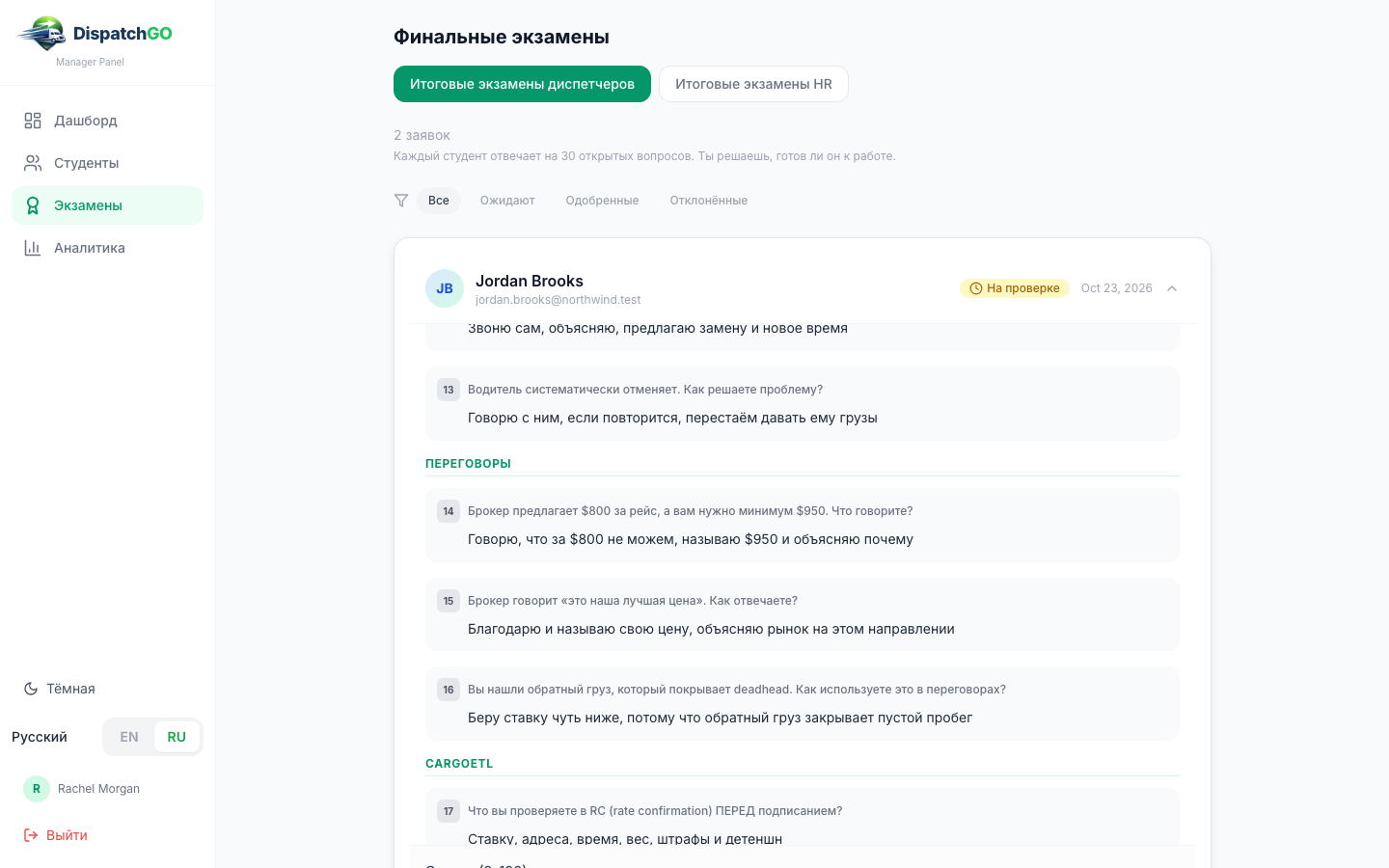The image size is (1389, 868).
Task: Click question 17 about RC rate confirmation
Action: tap(655, 811)
